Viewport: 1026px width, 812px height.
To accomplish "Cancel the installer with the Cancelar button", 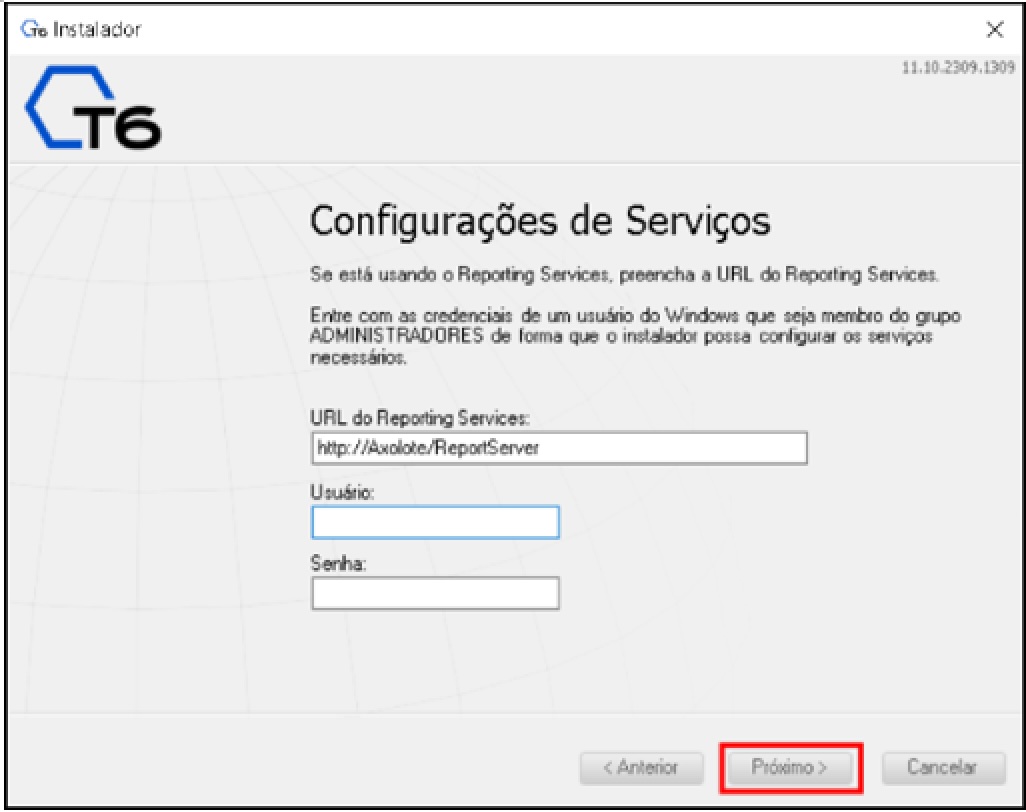I will pos(943,768).
